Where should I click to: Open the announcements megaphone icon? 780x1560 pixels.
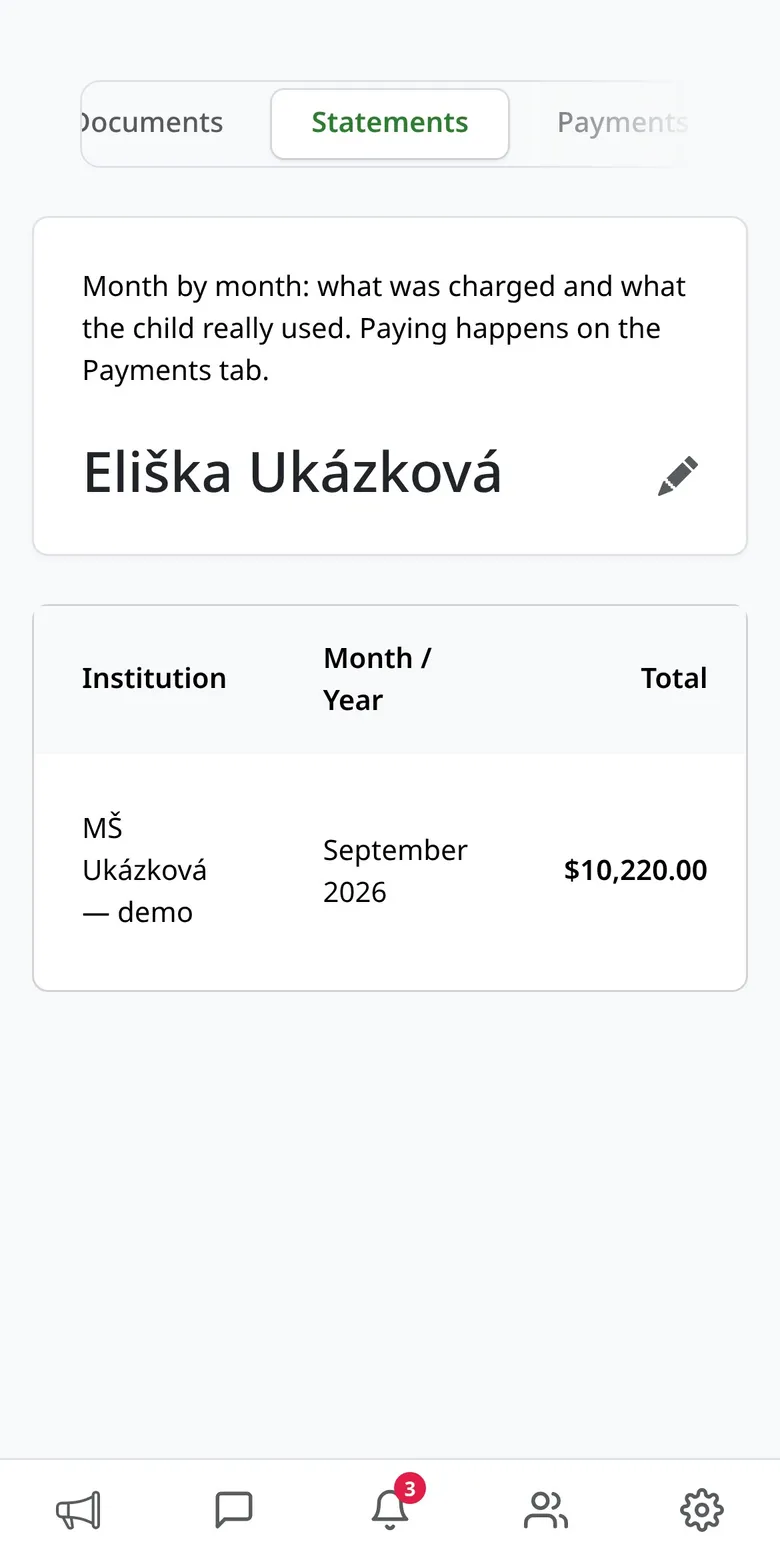(x=78, y=1510)
